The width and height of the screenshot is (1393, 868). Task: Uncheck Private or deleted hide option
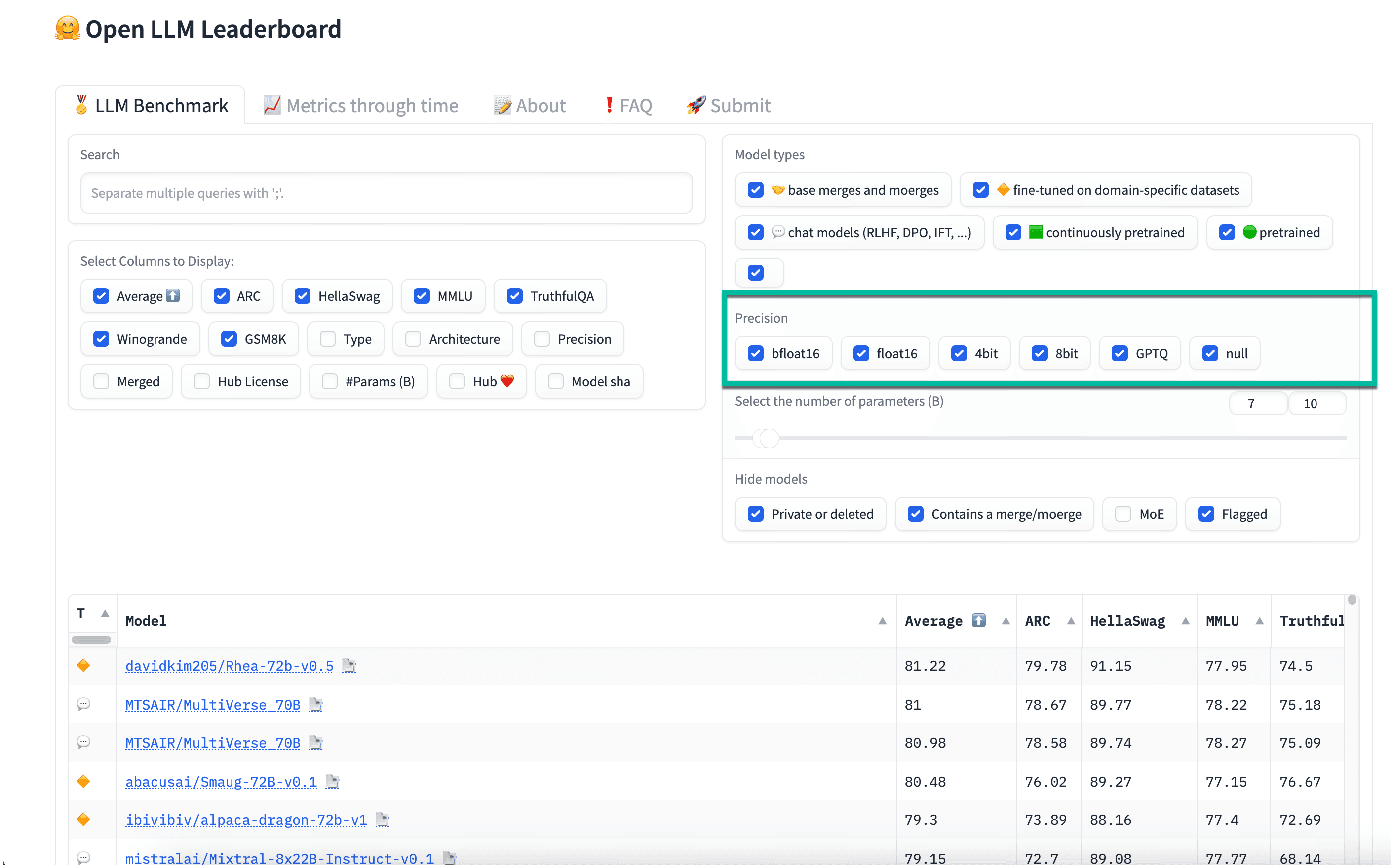click(756, 514)
